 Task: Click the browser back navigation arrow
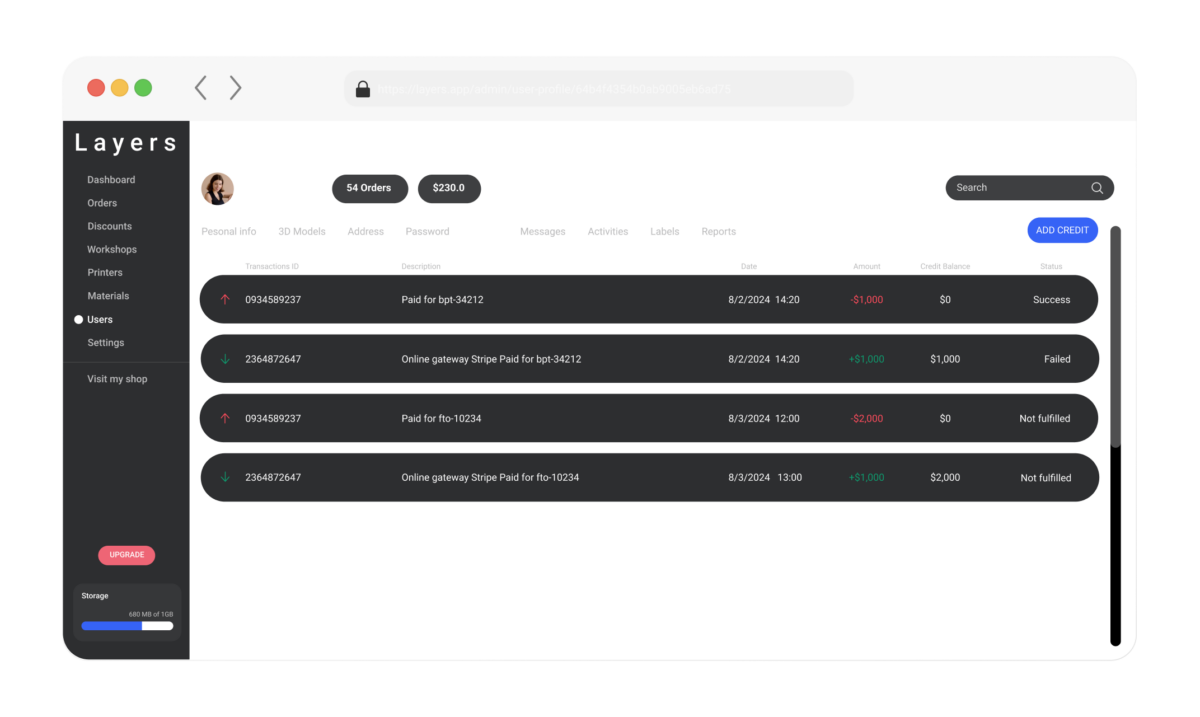[200, 87]
